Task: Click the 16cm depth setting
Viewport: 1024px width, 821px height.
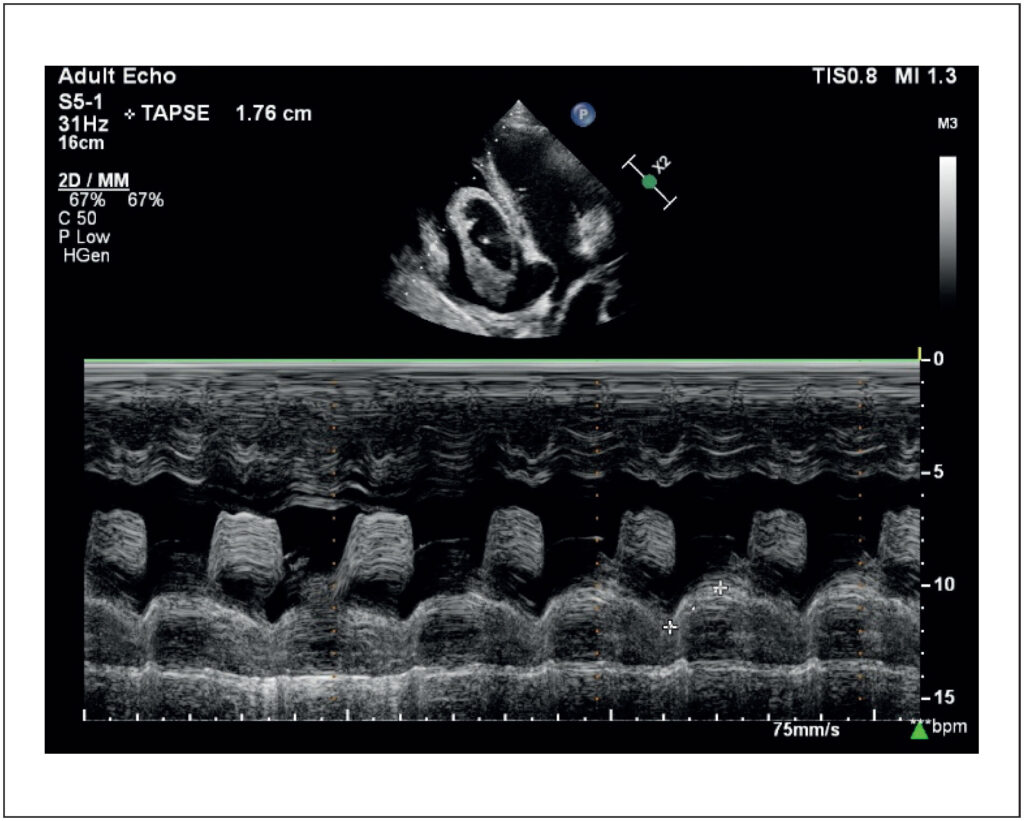Action: coord(82,143)
